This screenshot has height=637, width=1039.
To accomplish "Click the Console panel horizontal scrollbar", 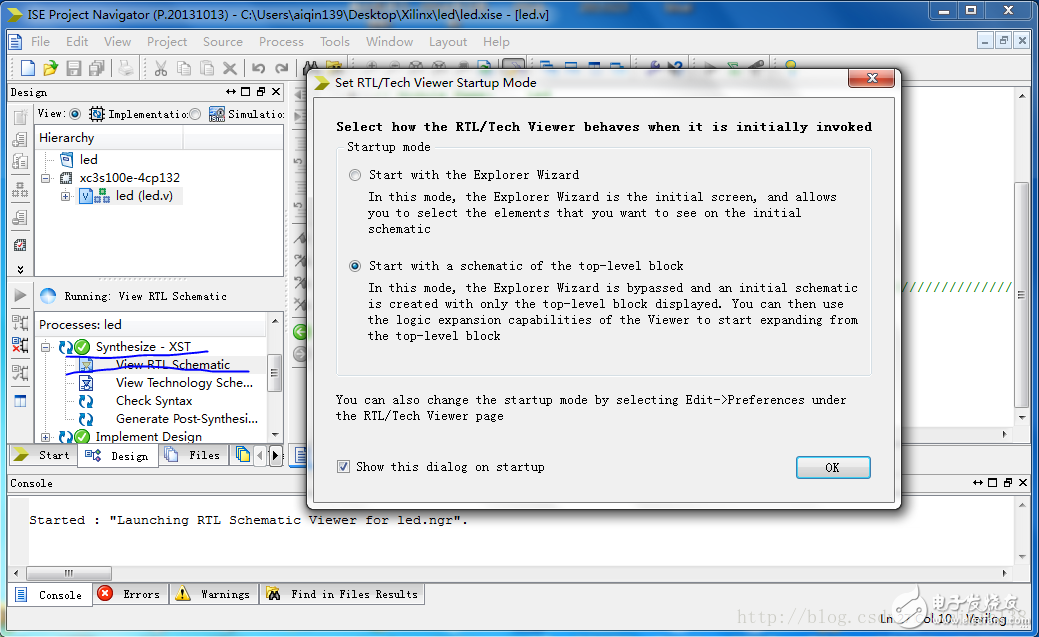I will 68,572.
